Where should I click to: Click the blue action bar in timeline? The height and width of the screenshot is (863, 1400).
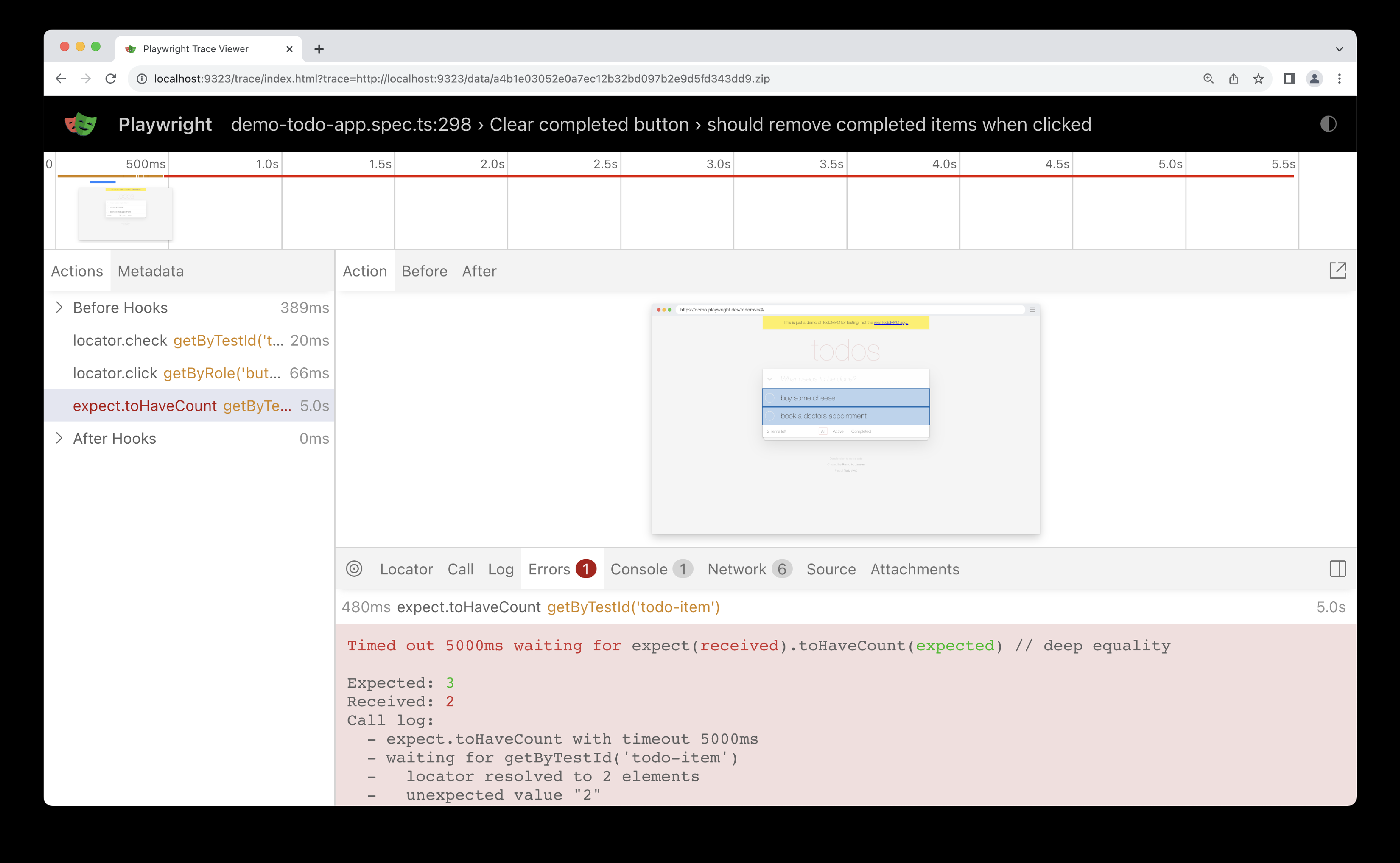coord(103,182)
